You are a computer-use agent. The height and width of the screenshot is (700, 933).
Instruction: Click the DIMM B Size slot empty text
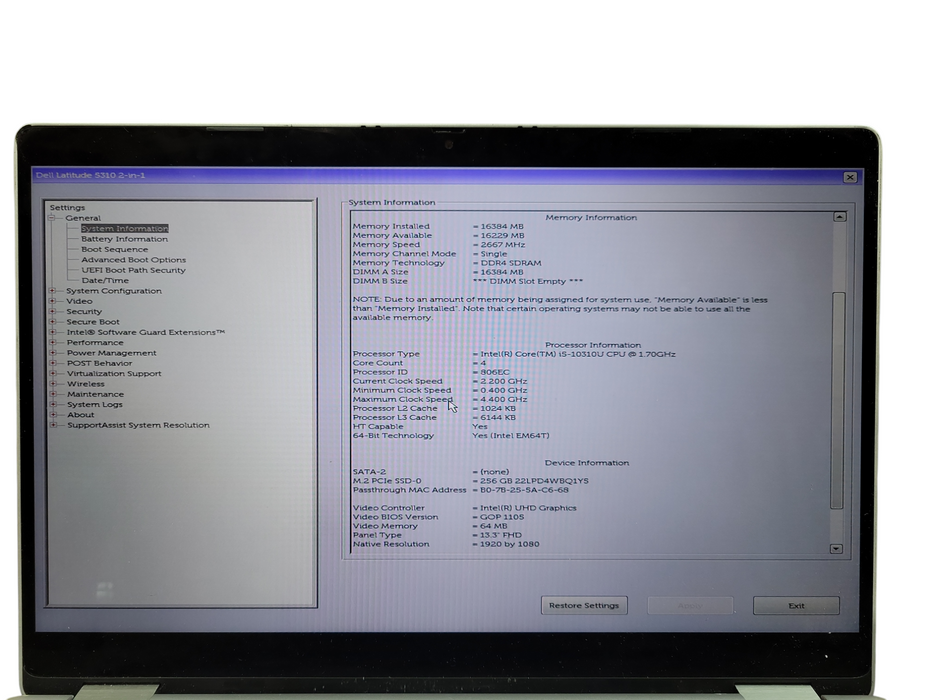click(527, 281)
